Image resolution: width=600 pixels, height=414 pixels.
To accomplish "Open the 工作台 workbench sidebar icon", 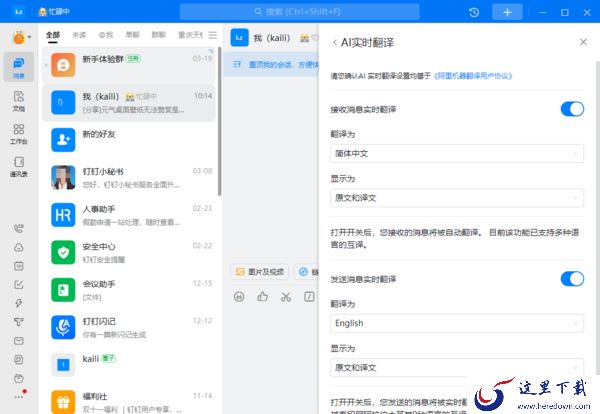I will pos(18,133).
